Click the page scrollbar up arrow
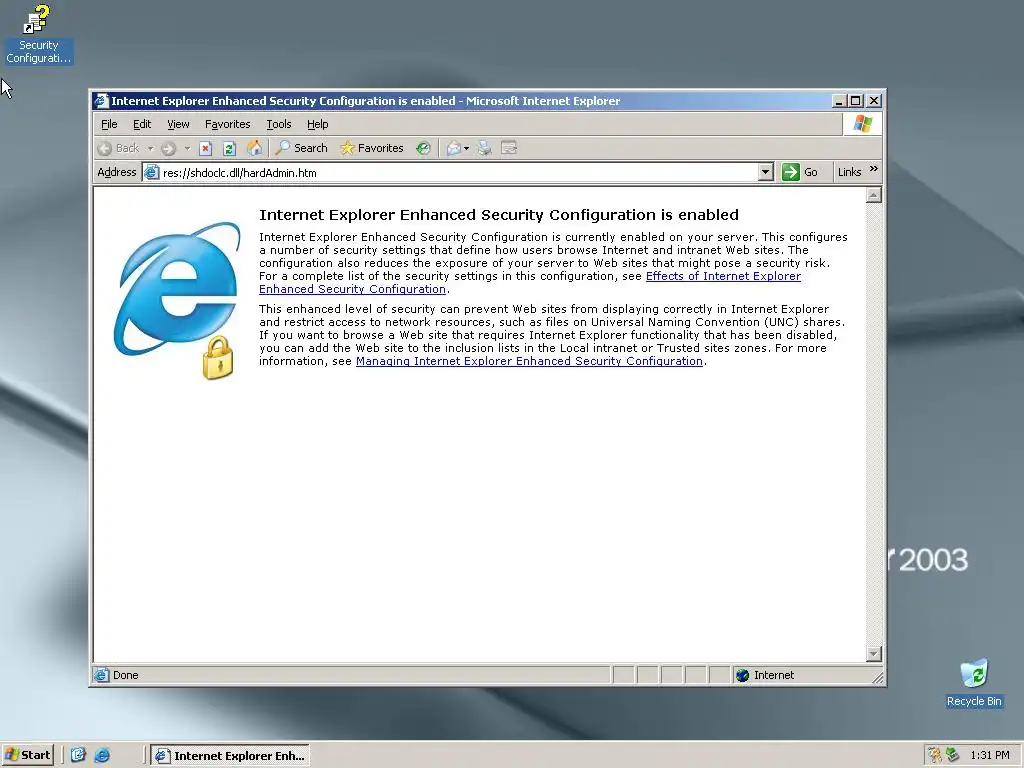This screenshot has width=1024, height=768. [x=874, y=195]
